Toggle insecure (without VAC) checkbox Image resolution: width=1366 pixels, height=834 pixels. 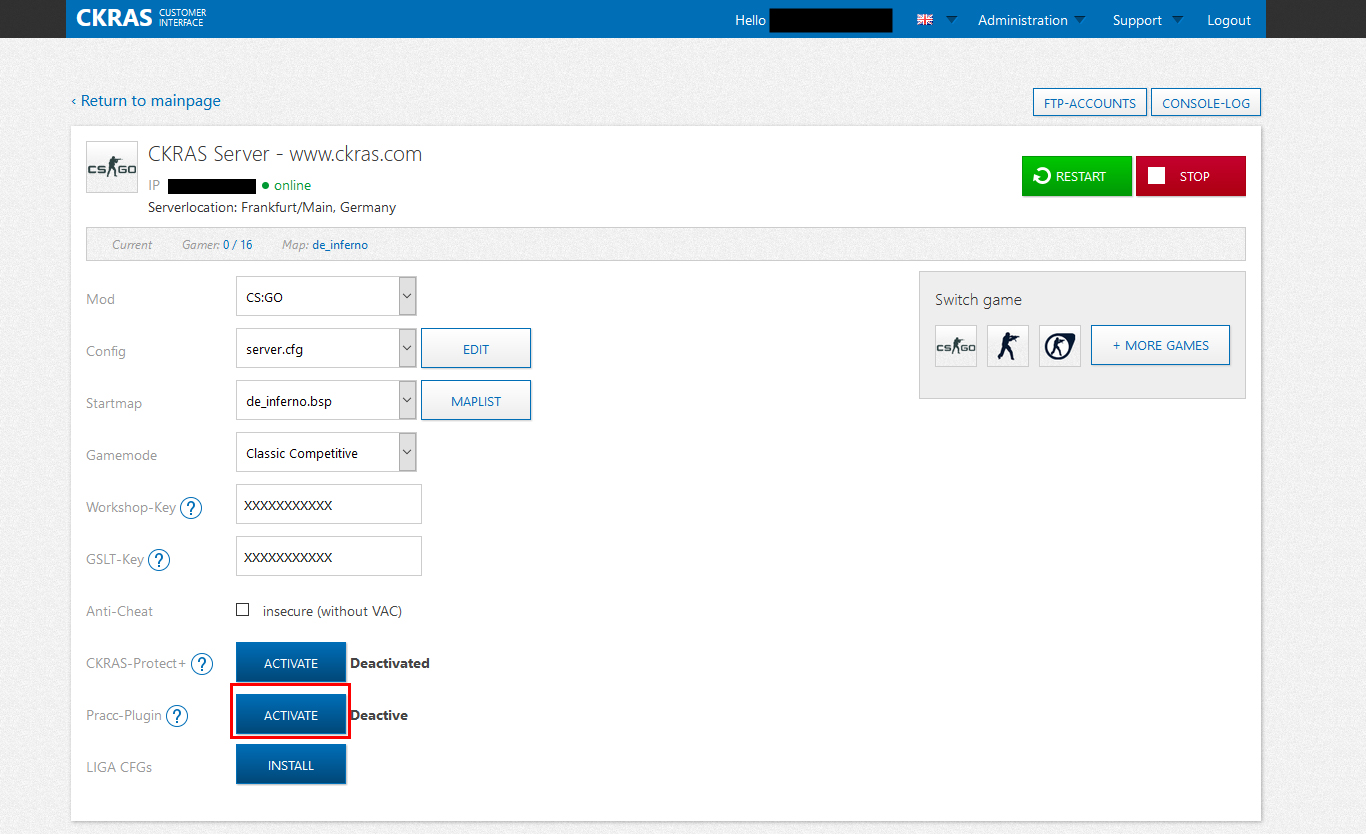(x=242, y=609)
